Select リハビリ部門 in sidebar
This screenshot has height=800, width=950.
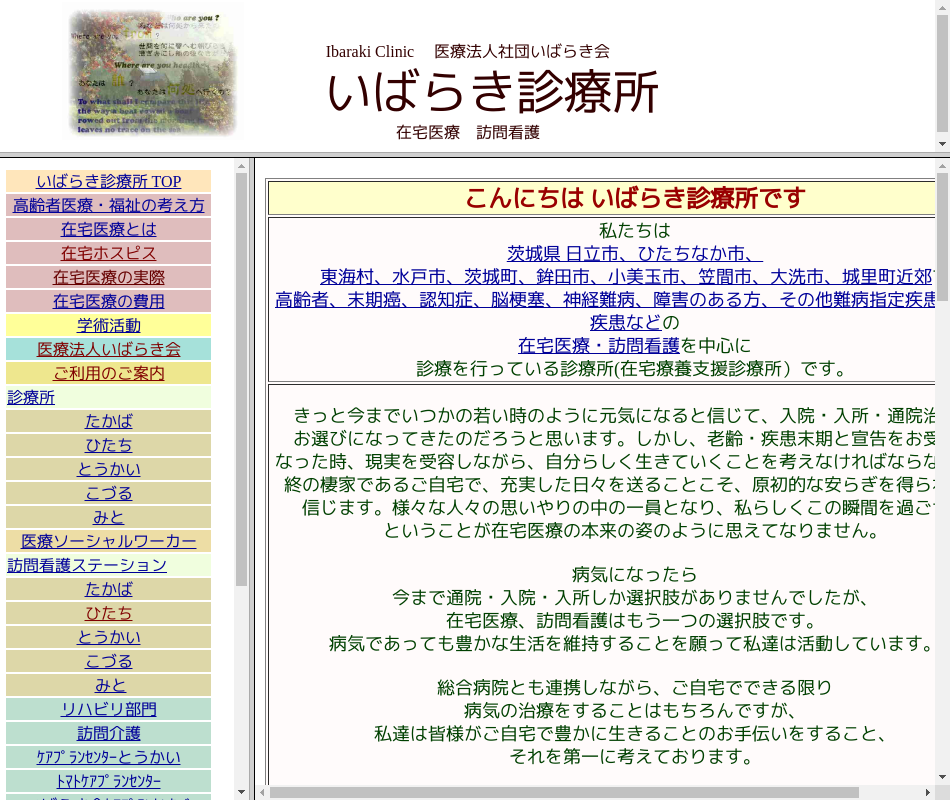108,709
